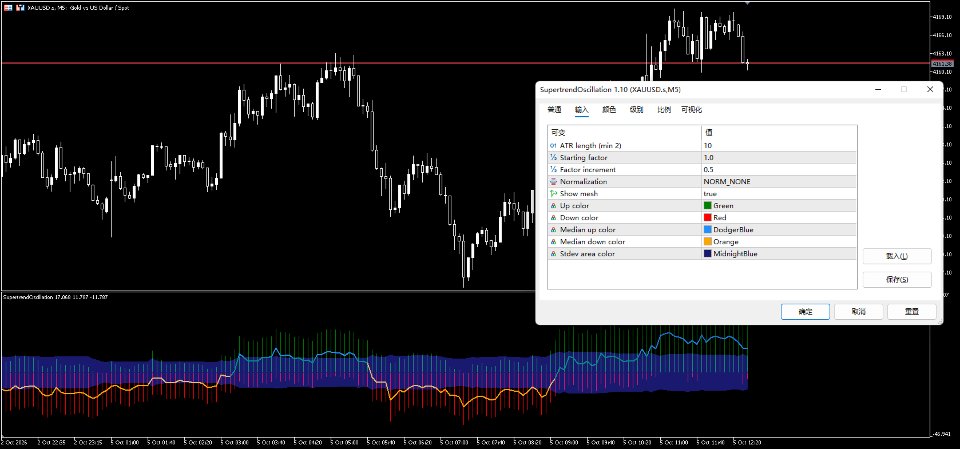Screen dimensions: 960x449
Task: Click the Up color parameter icon
Action: tap(553, 206)
